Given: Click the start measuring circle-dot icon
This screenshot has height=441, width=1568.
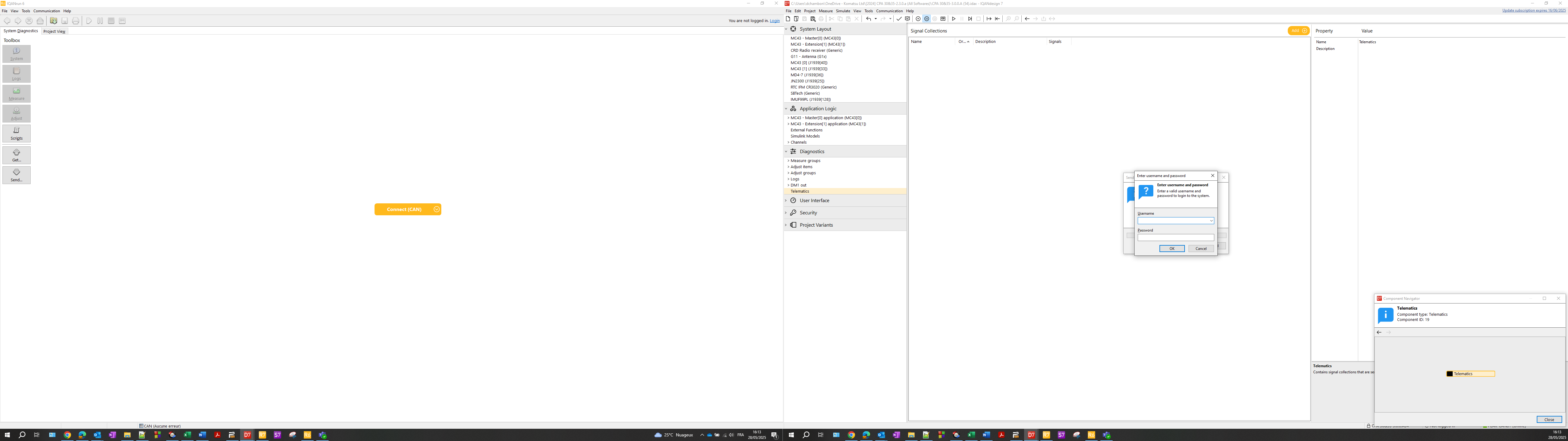Looking at the screenshot, I should 918,19.
